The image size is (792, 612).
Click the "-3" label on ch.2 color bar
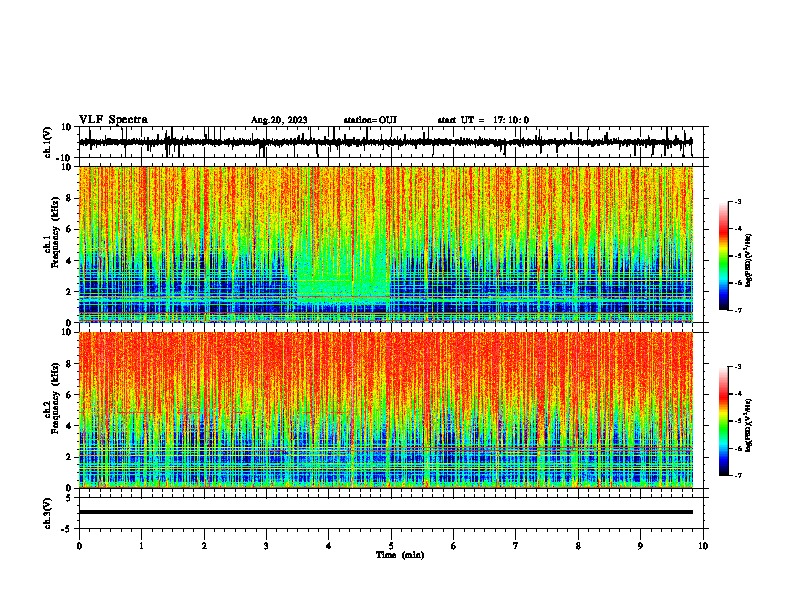click(737, 367)
